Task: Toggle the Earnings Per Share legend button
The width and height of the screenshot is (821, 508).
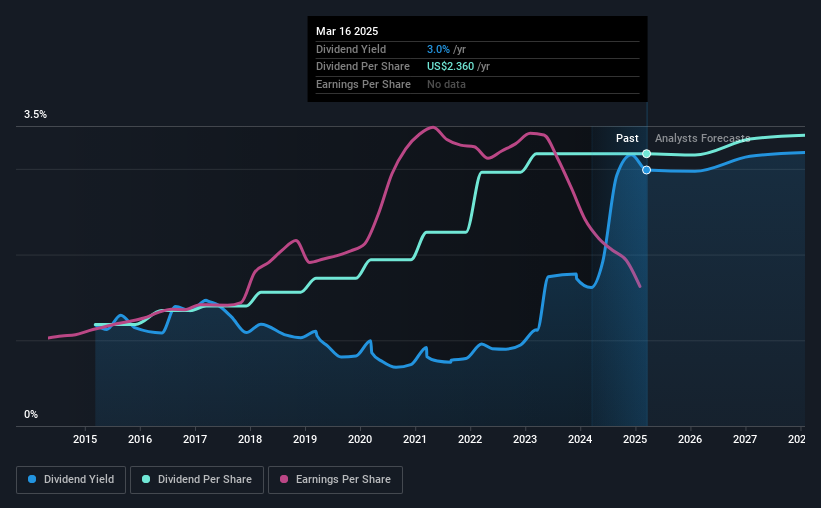Action: coord(336,480)
